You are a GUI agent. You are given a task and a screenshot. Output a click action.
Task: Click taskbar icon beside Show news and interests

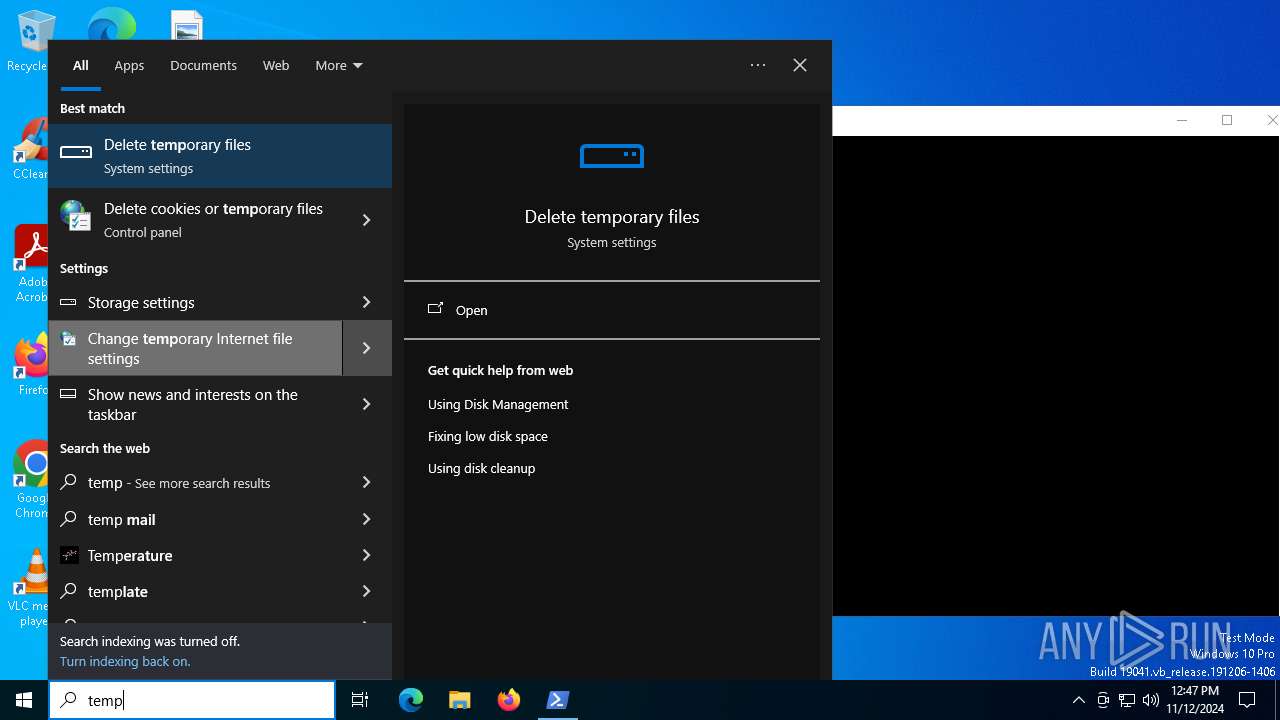click(69, 395)
